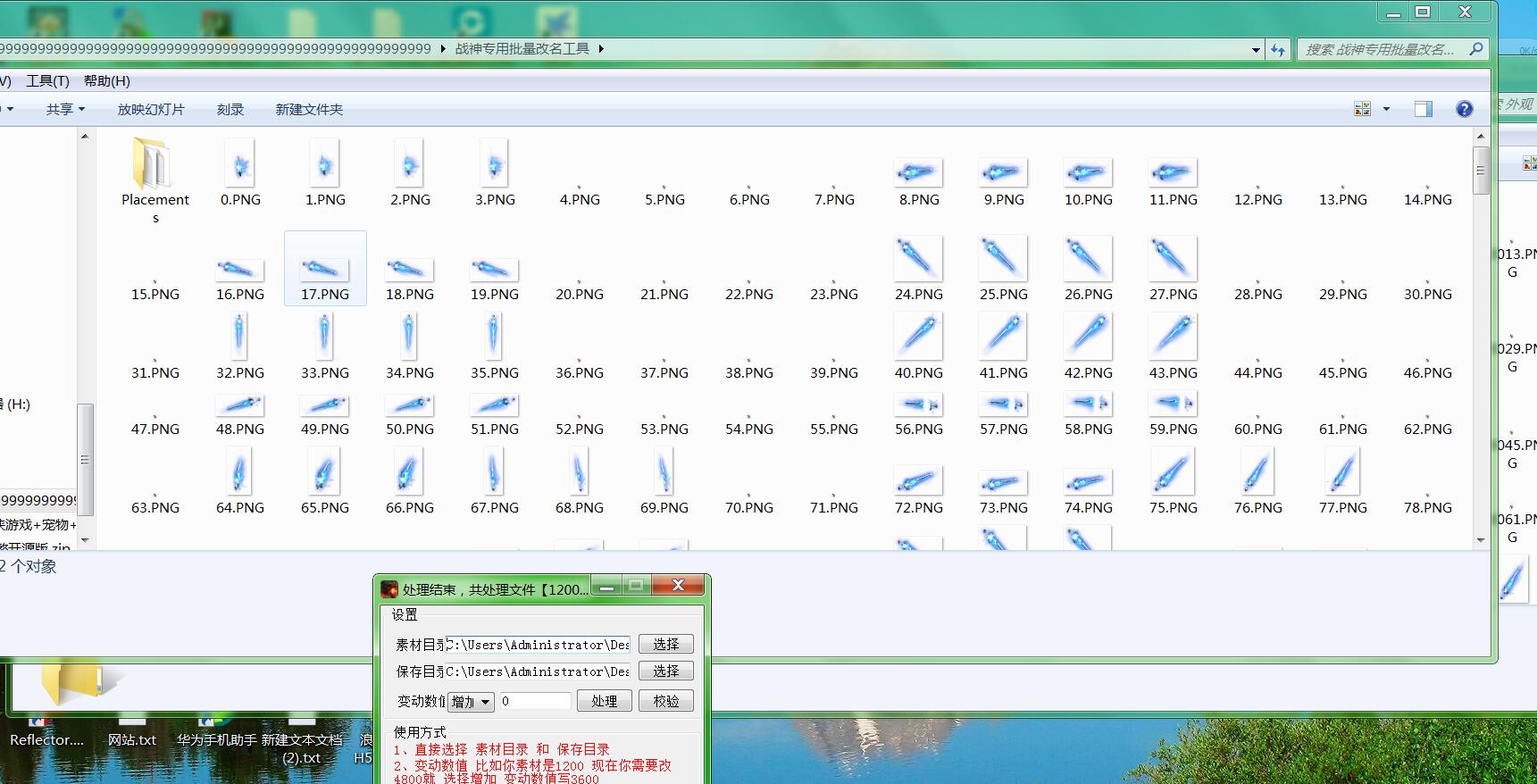Open the 帮助(H) menu
The height and width of the screenshot is (784, 1537).
click(x=106, y=80)
